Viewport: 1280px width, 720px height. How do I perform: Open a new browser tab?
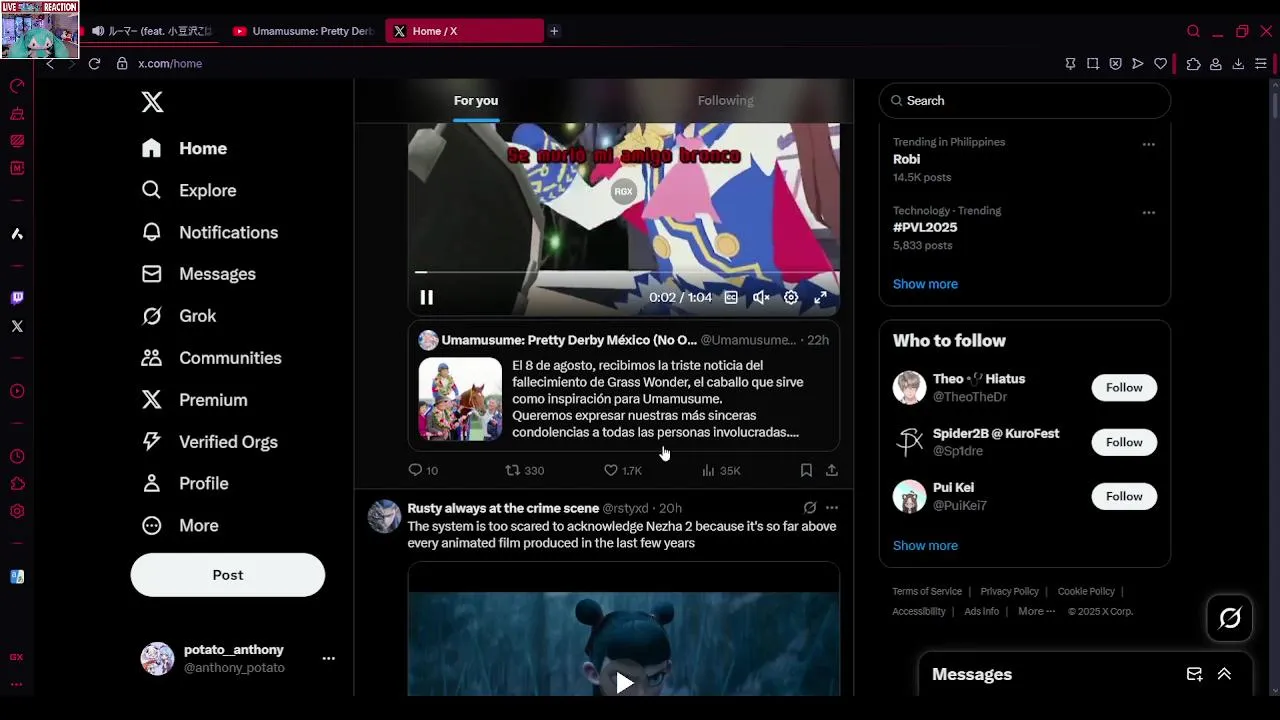click(x=554, y=31)
